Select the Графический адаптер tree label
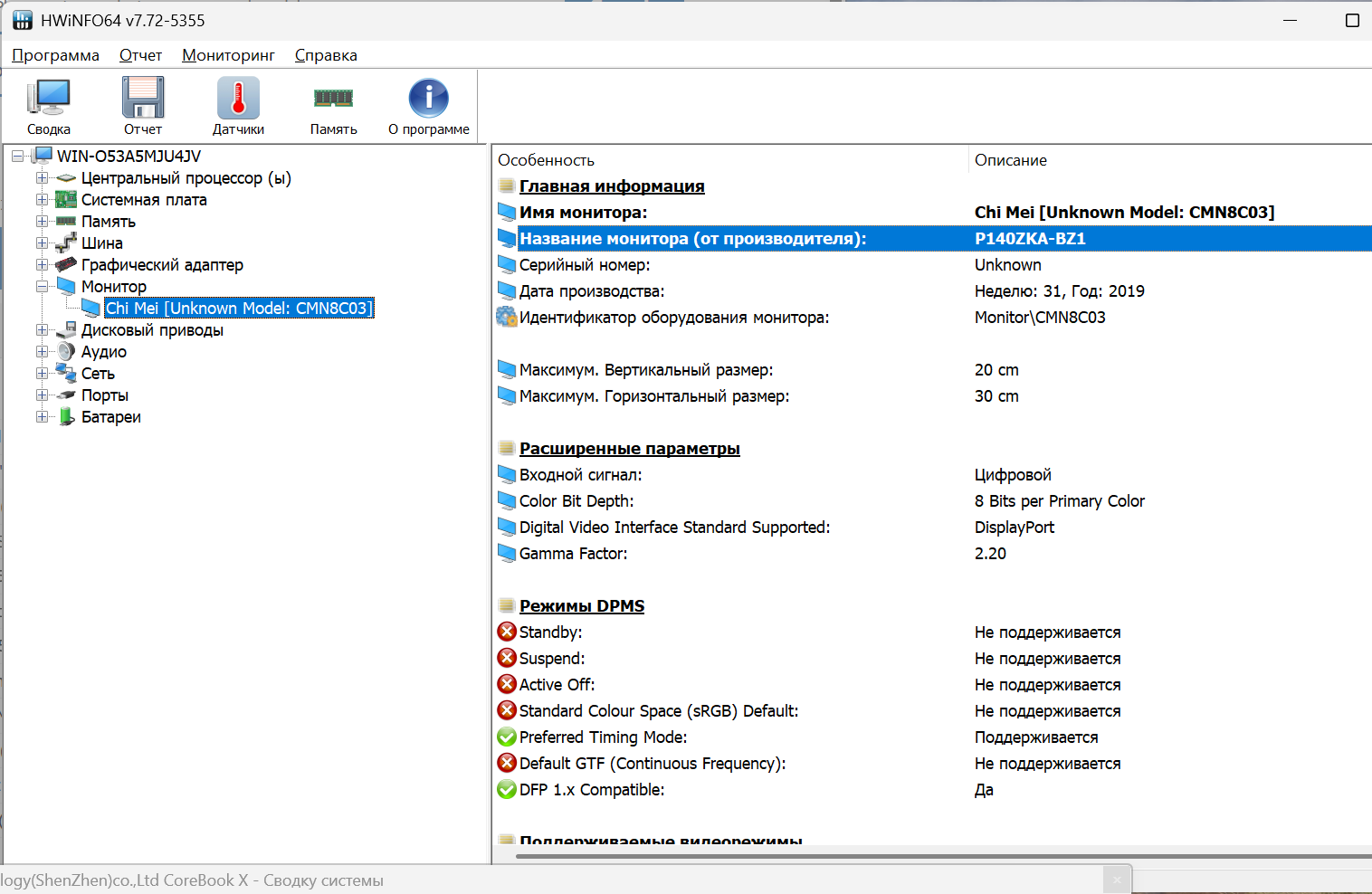The height and width of the screenshot is (894, 1372). 162,265
